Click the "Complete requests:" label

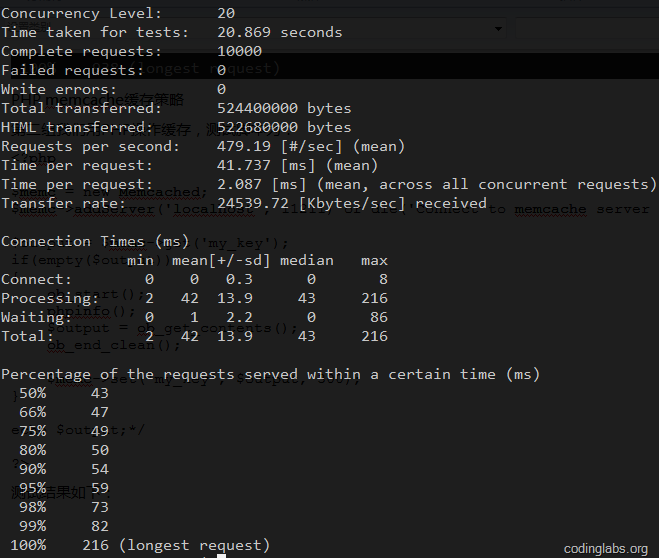coord(82,51)
